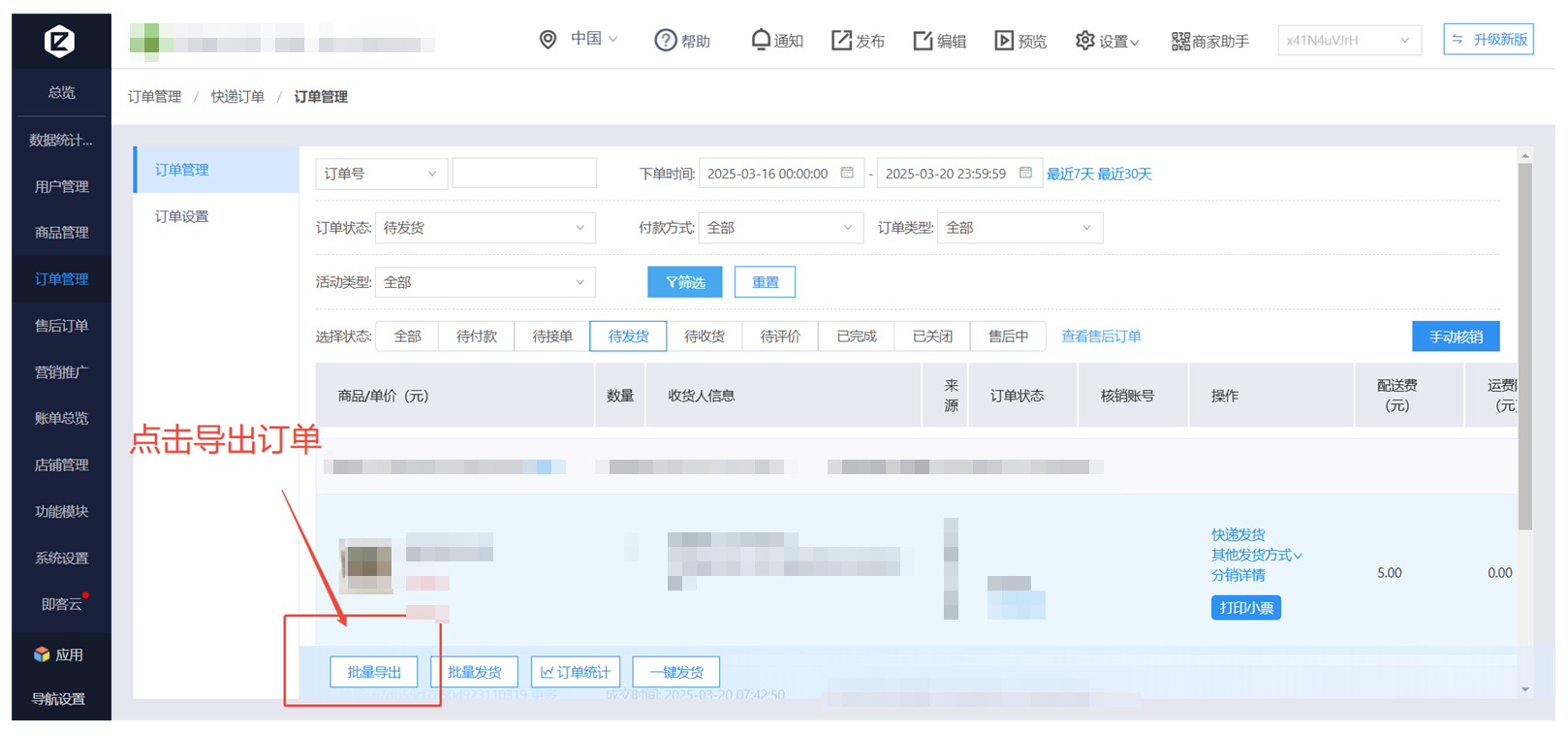Open the 订单号 search type dropdown
Screen dimensions: 1568x735
tap(382, 174)
